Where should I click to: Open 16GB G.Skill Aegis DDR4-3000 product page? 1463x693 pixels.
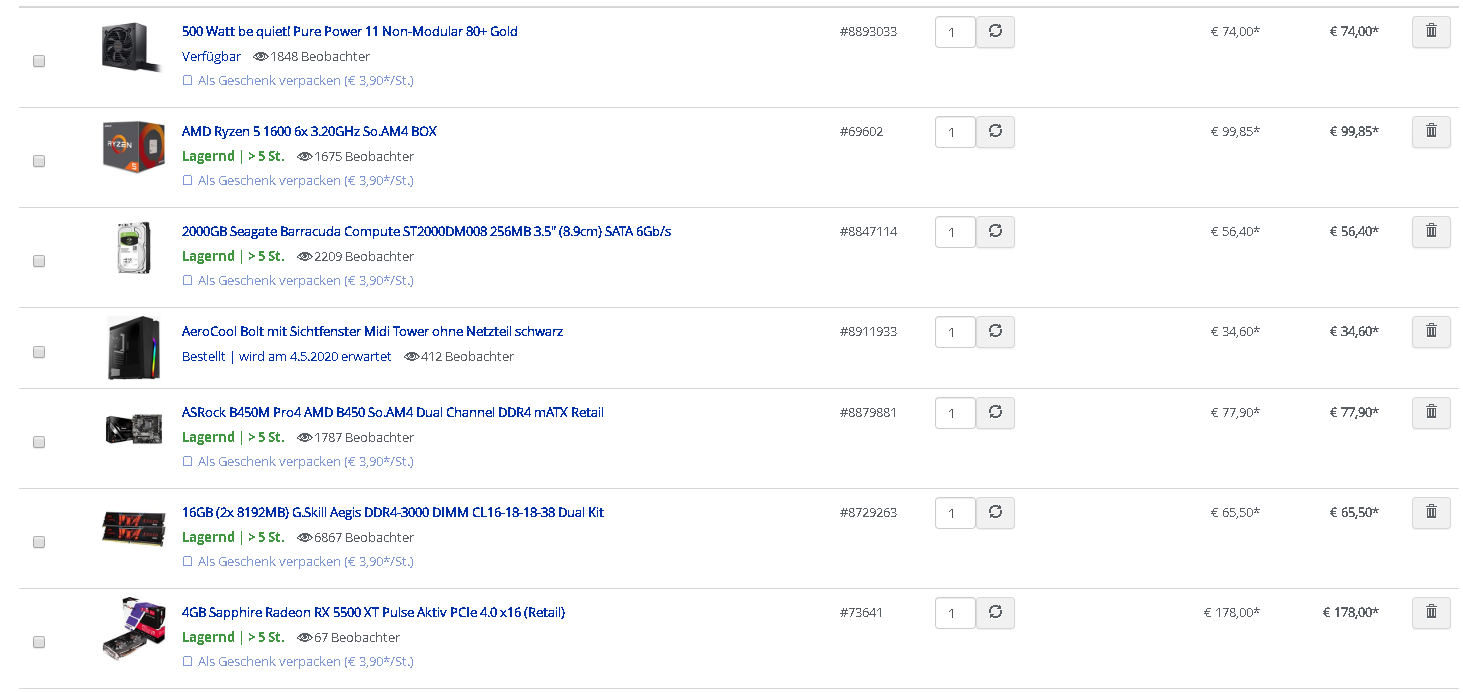393,512
